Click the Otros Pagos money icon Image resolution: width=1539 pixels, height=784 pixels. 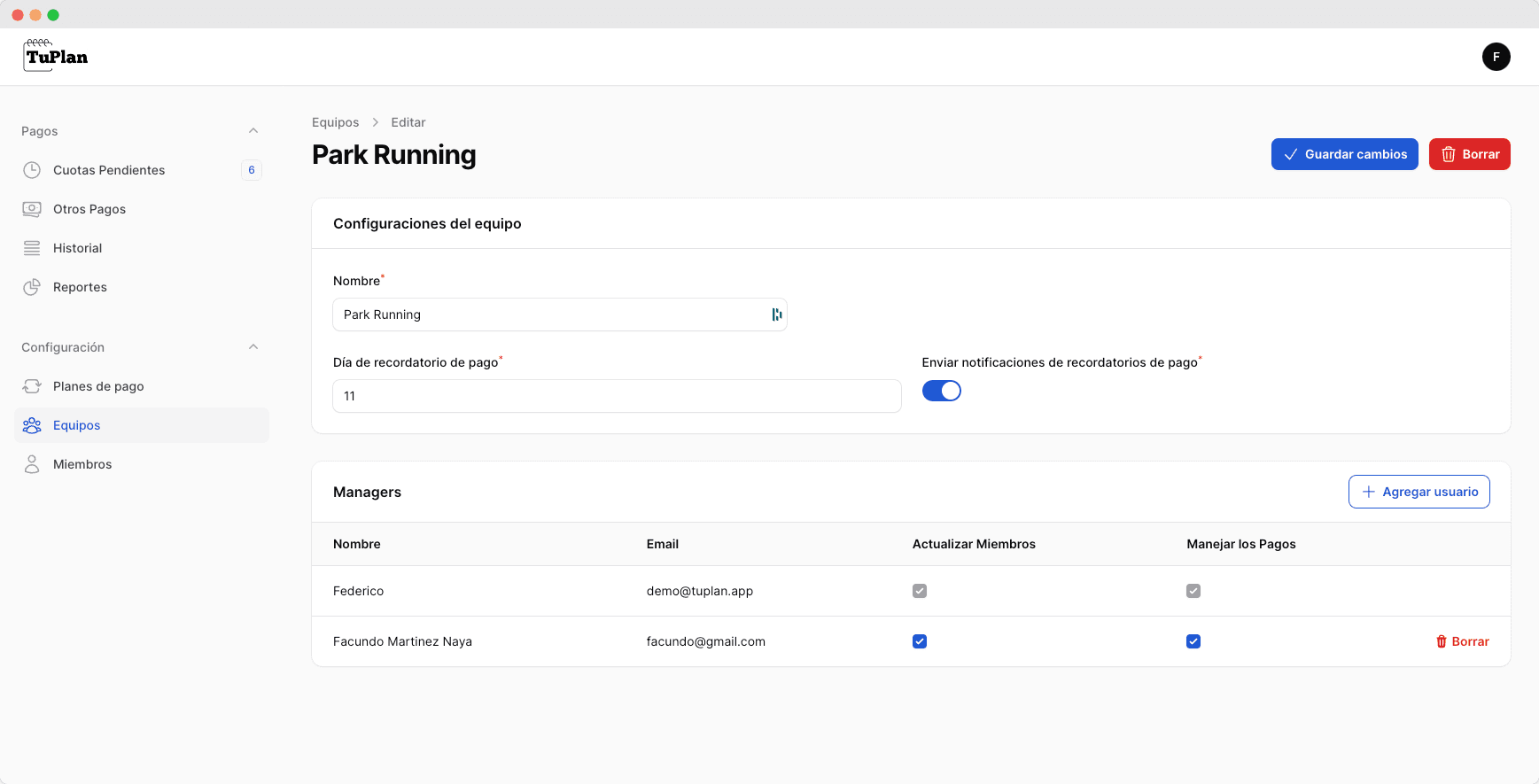point(32,209)
